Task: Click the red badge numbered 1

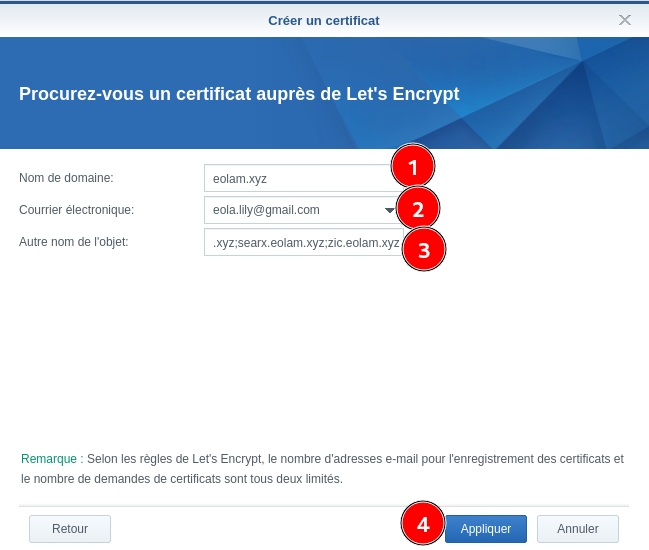Action: point(412,167)
